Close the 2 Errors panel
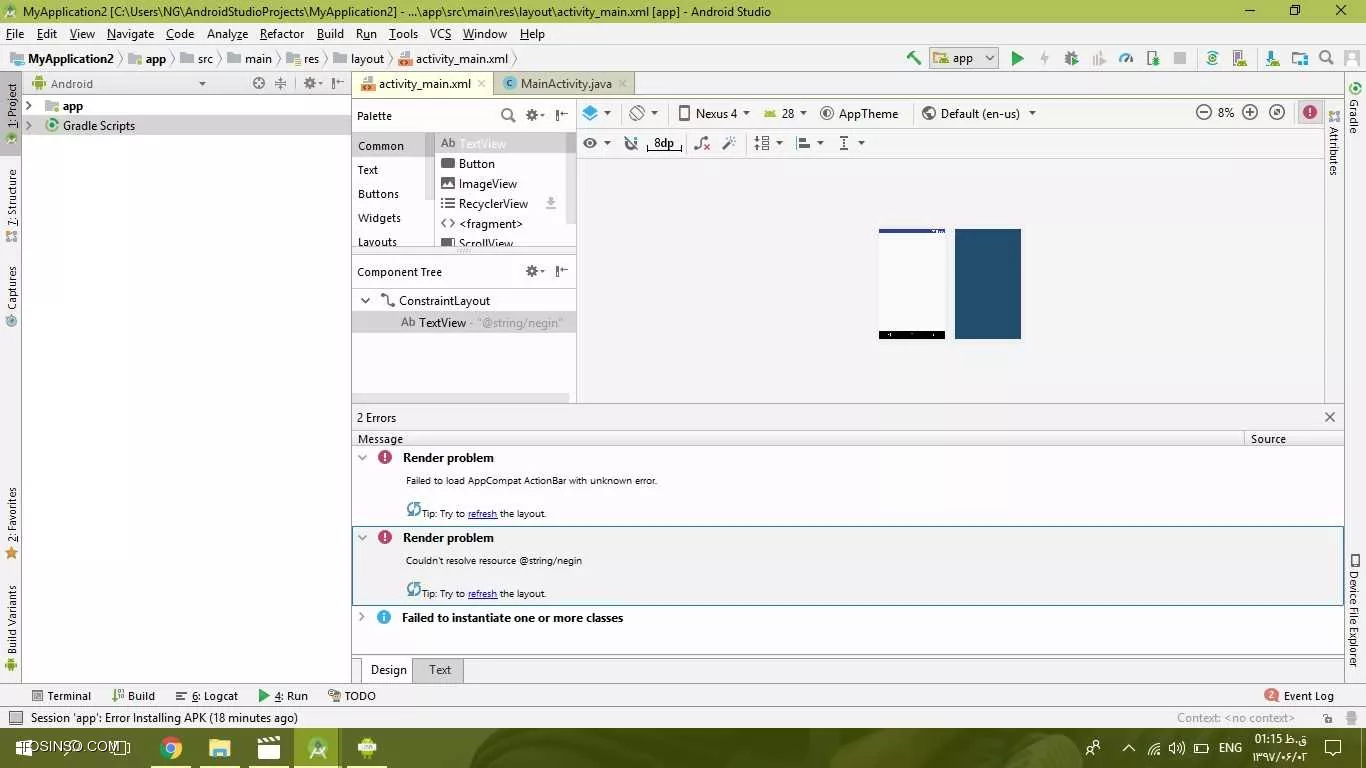 pos(1330,417)
